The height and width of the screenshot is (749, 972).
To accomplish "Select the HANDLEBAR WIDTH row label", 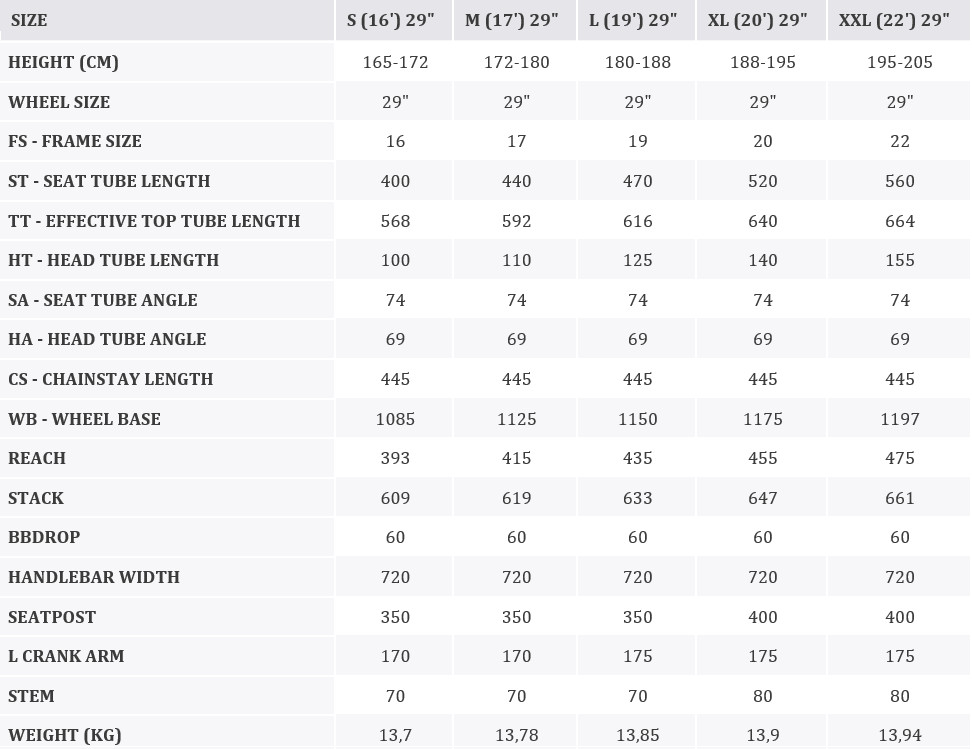I will pos(94,577).
